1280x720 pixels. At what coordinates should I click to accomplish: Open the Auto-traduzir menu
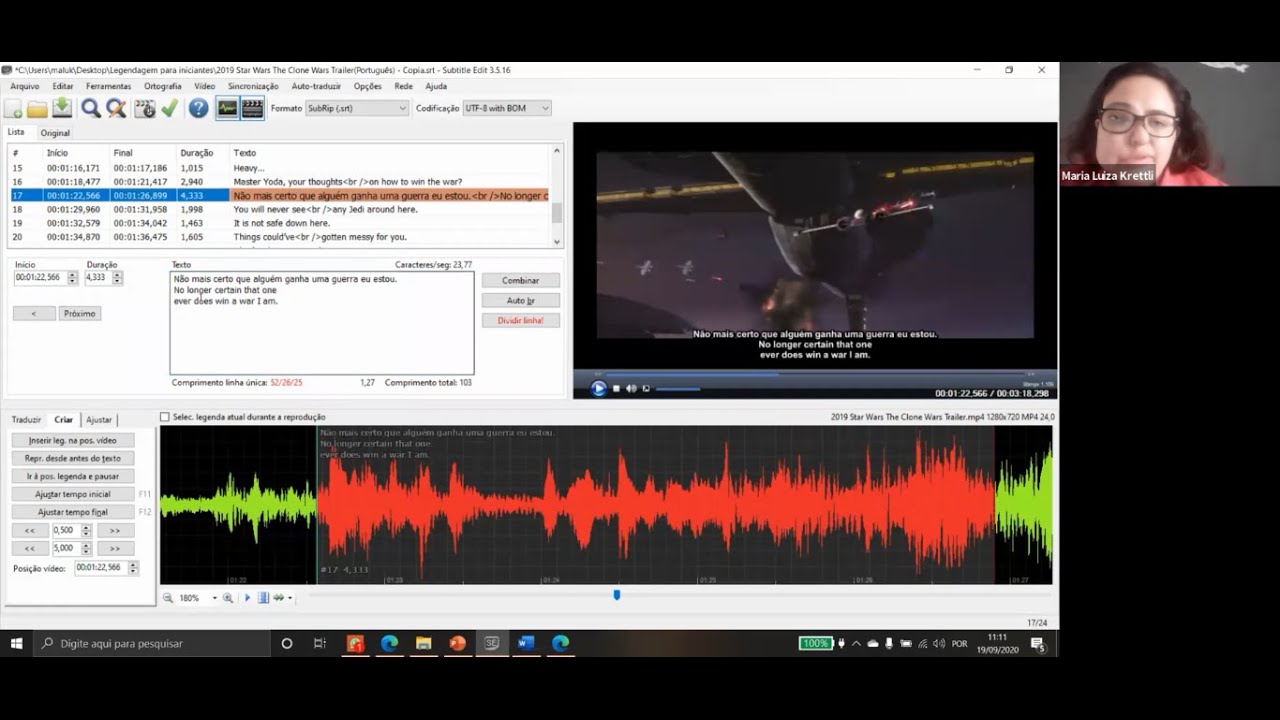(x=316, y=86)
